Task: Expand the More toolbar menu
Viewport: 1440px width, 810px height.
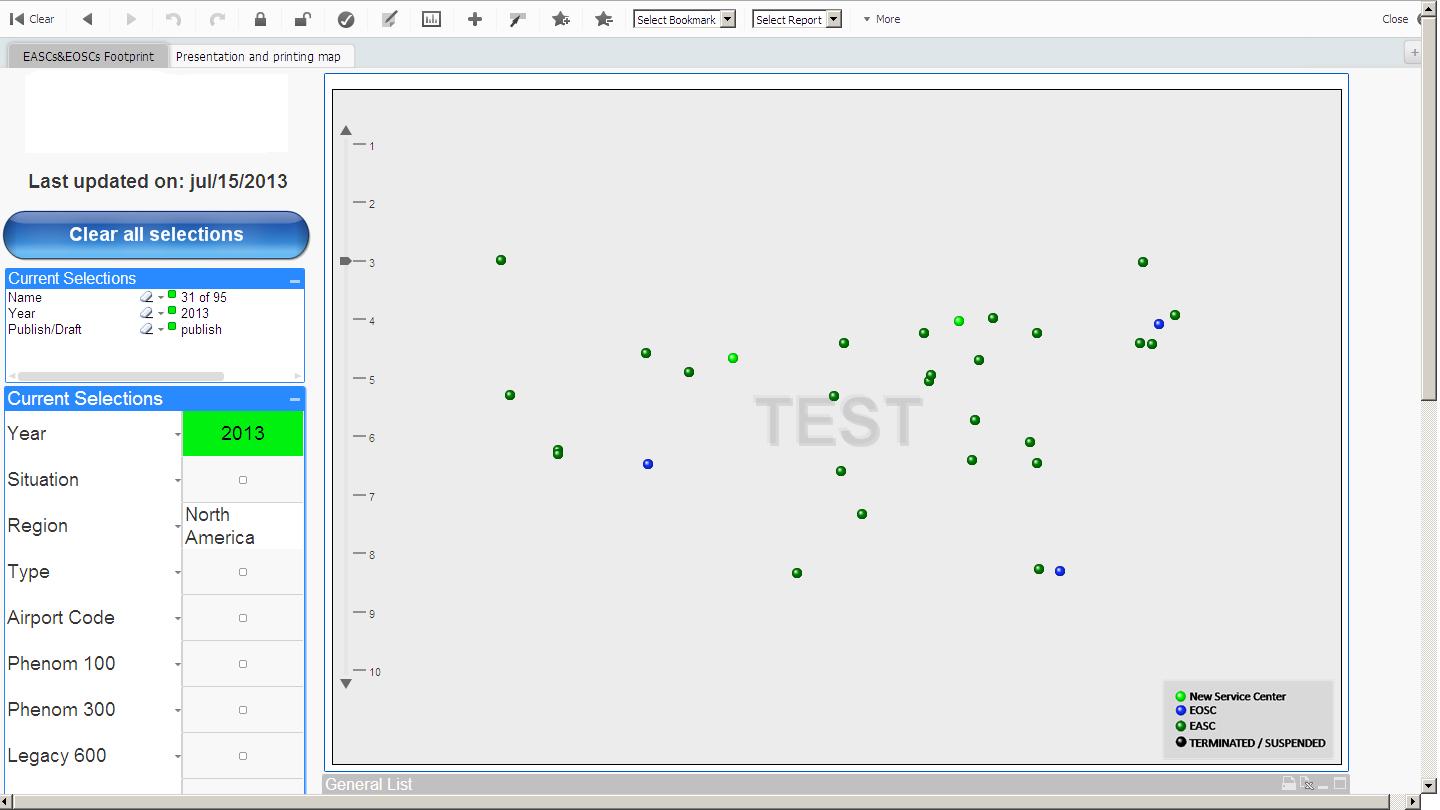Action: coord(882,19)
